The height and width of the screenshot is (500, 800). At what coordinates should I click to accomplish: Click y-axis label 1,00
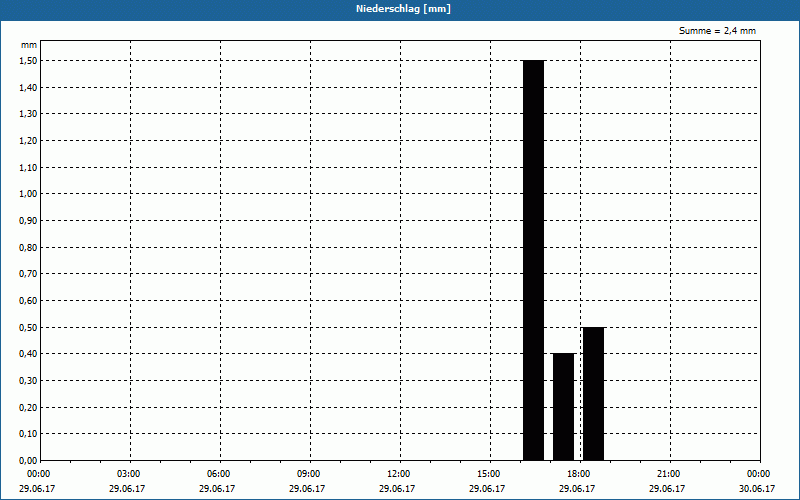28,194
